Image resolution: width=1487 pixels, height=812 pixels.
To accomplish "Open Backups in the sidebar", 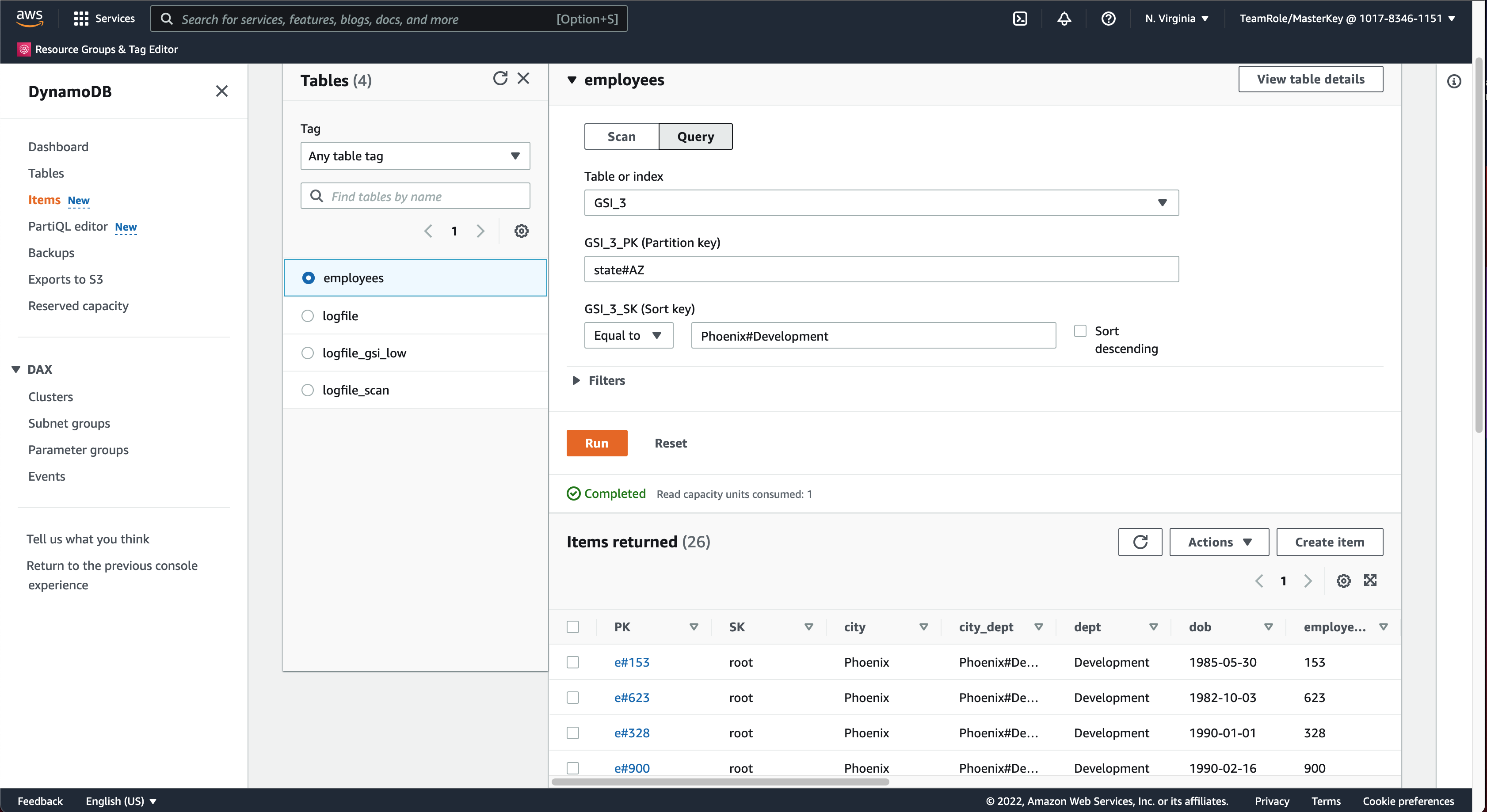I will click(51, 253).
